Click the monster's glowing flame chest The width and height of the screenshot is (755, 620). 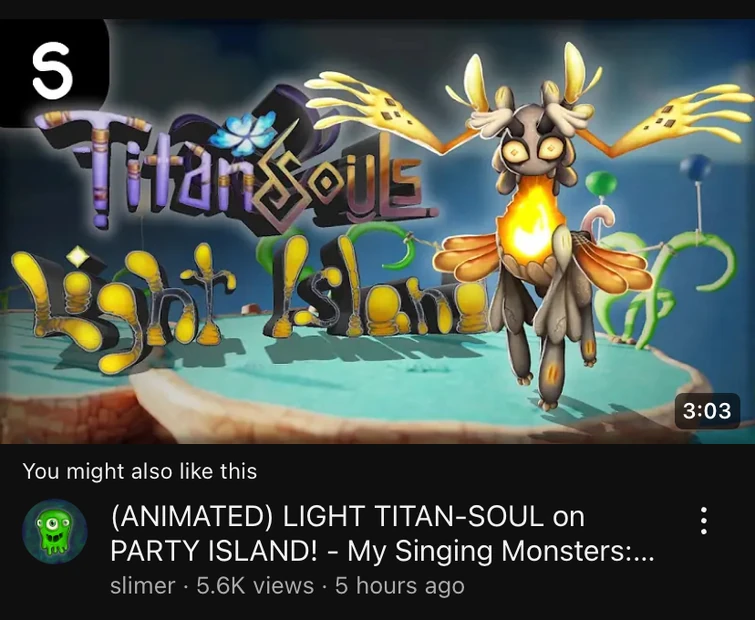tap(532, 220)
